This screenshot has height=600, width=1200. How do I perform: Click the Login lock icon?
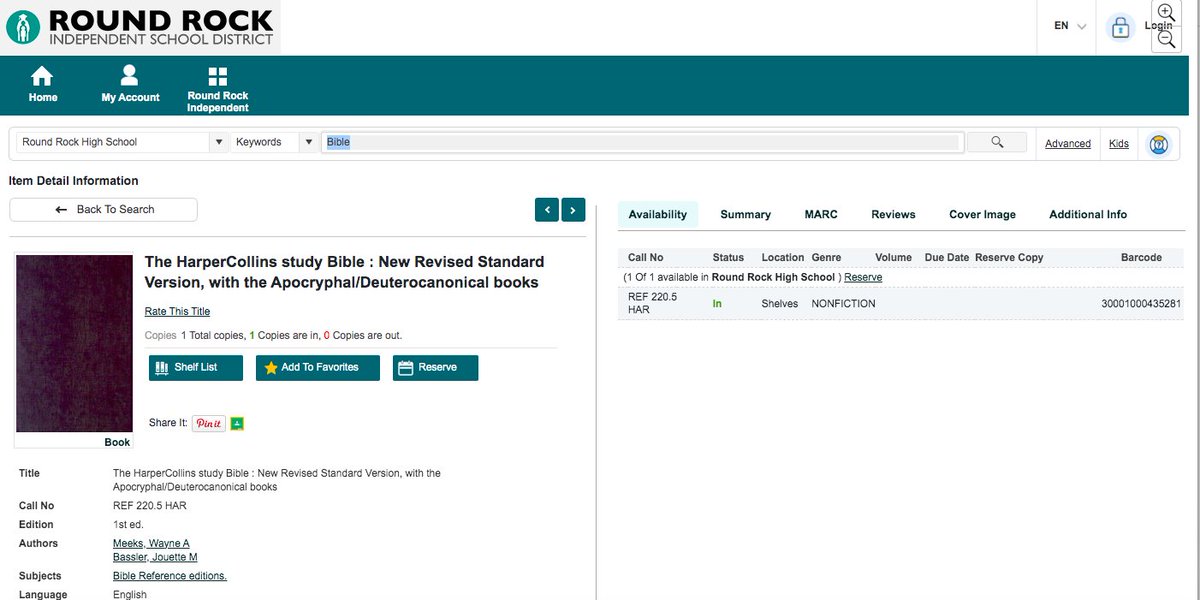1120,28
